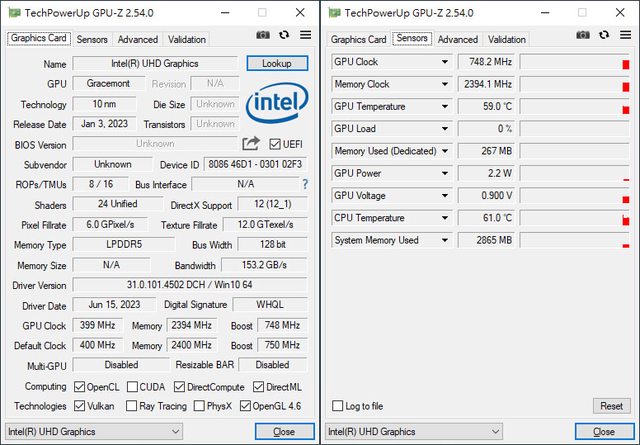The width and height of the screenshot is (640, 445).
Task: Click the Bus Interface question mark icon
Action: point(305,185)
